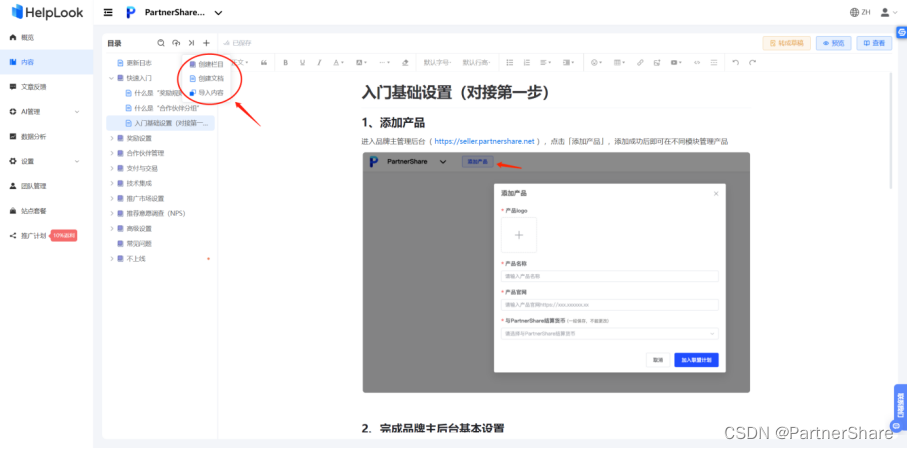Viewport: 908px width, 449px height.
Task: Choose 创建栏目 from the add menu
Action: [207, 64]
